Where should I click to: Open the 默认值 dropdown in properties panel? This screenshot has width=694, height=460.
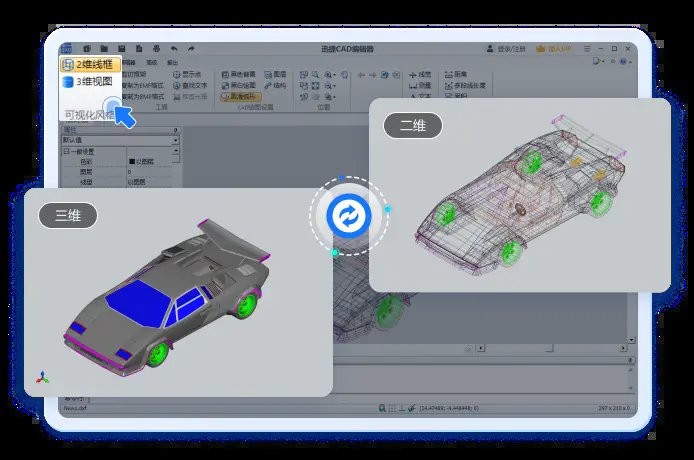pos(176,141)
